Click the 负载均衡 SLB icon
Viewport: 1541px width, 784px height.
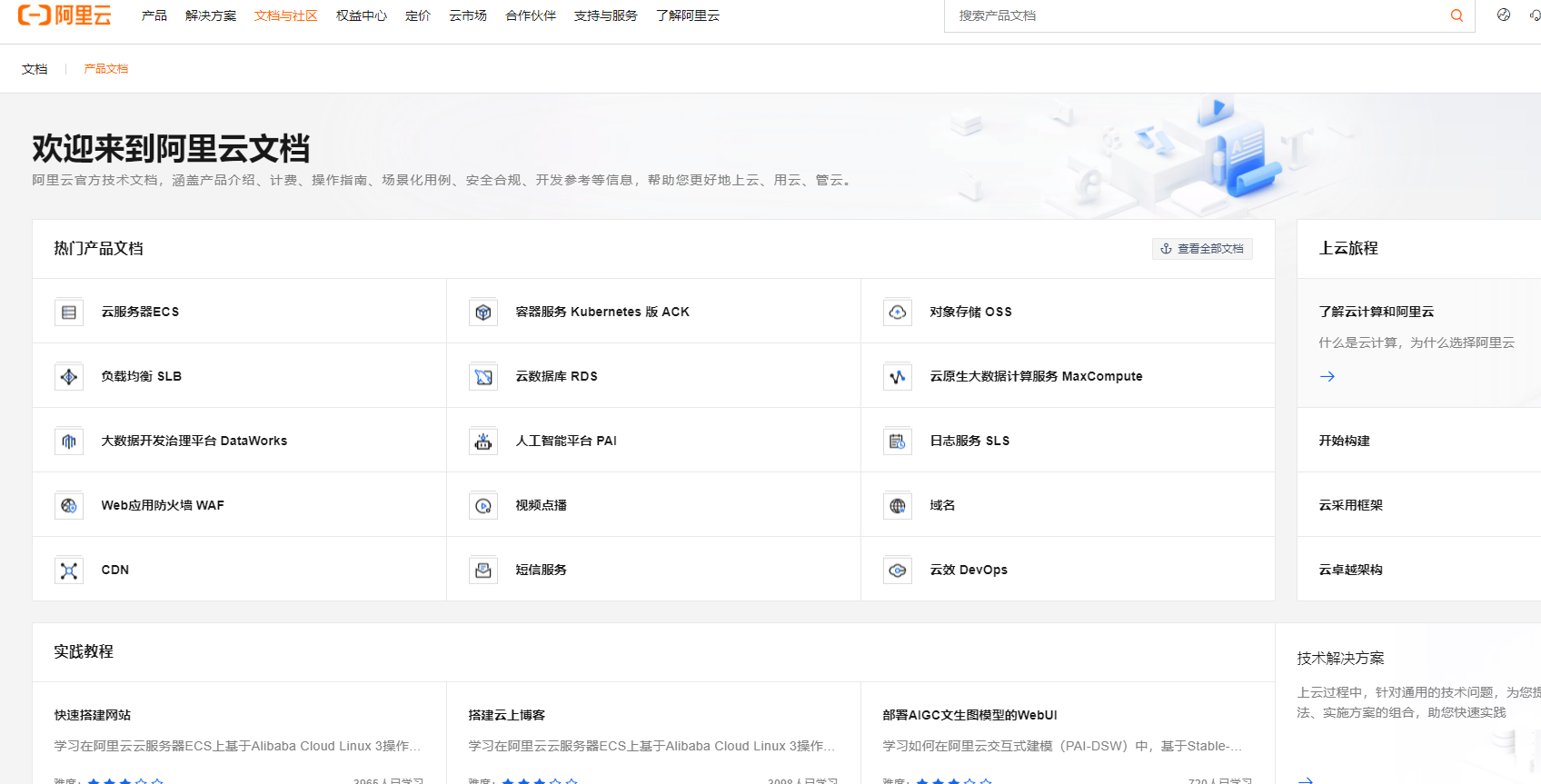pyautogui.click(x=69, y=376)
